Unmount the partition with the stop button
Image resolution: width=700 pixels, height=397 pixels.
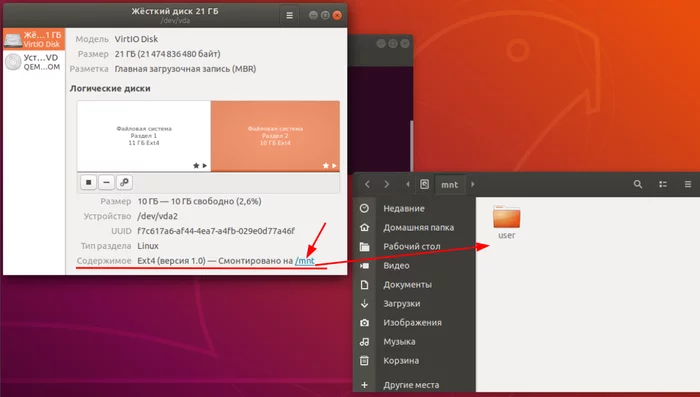[88, 182]
